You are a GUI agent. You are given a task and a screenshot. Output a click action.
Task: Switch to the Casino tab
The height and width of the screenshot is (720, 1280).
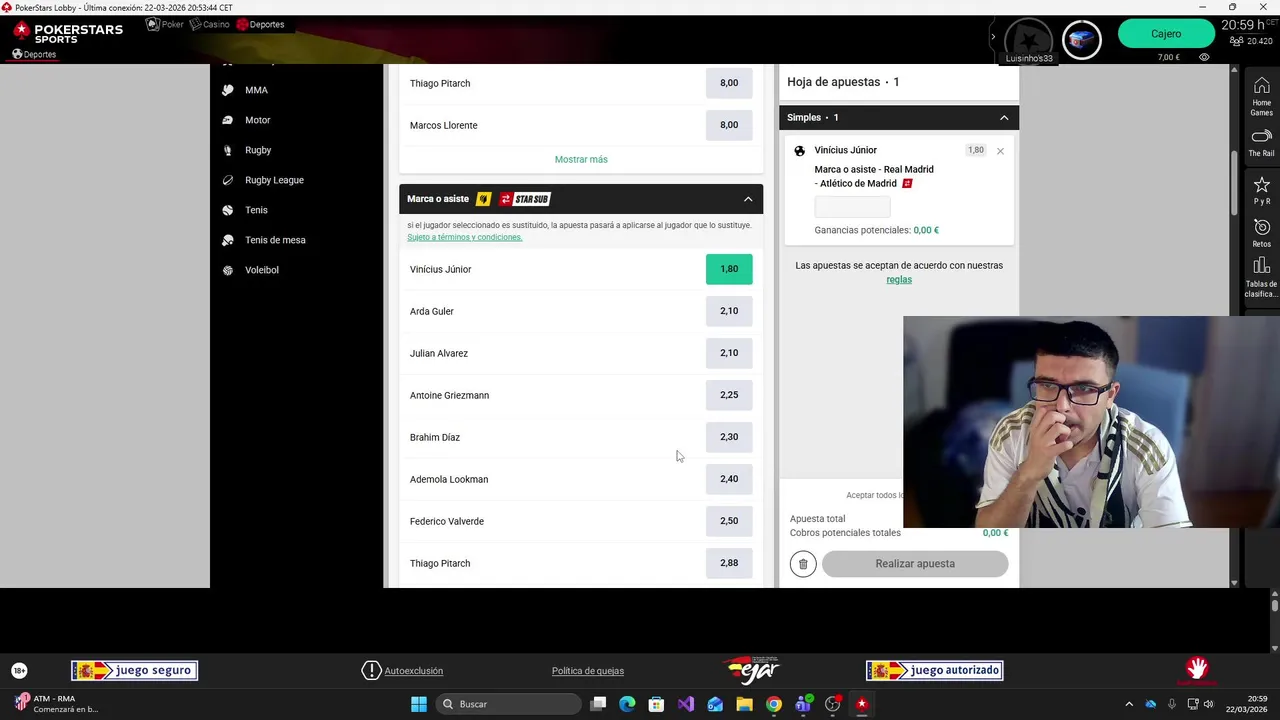(x=210, y=24)
